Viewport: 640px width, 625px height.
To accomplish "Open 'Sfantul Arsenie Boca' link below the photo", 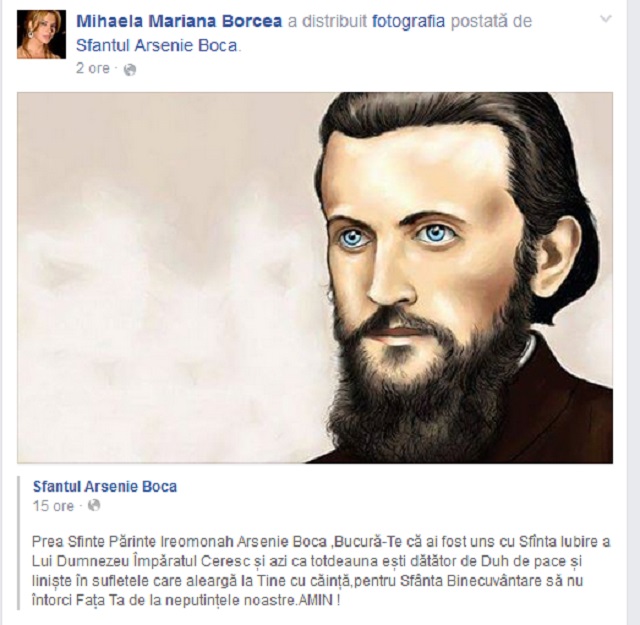I will [x=105, y=487].
